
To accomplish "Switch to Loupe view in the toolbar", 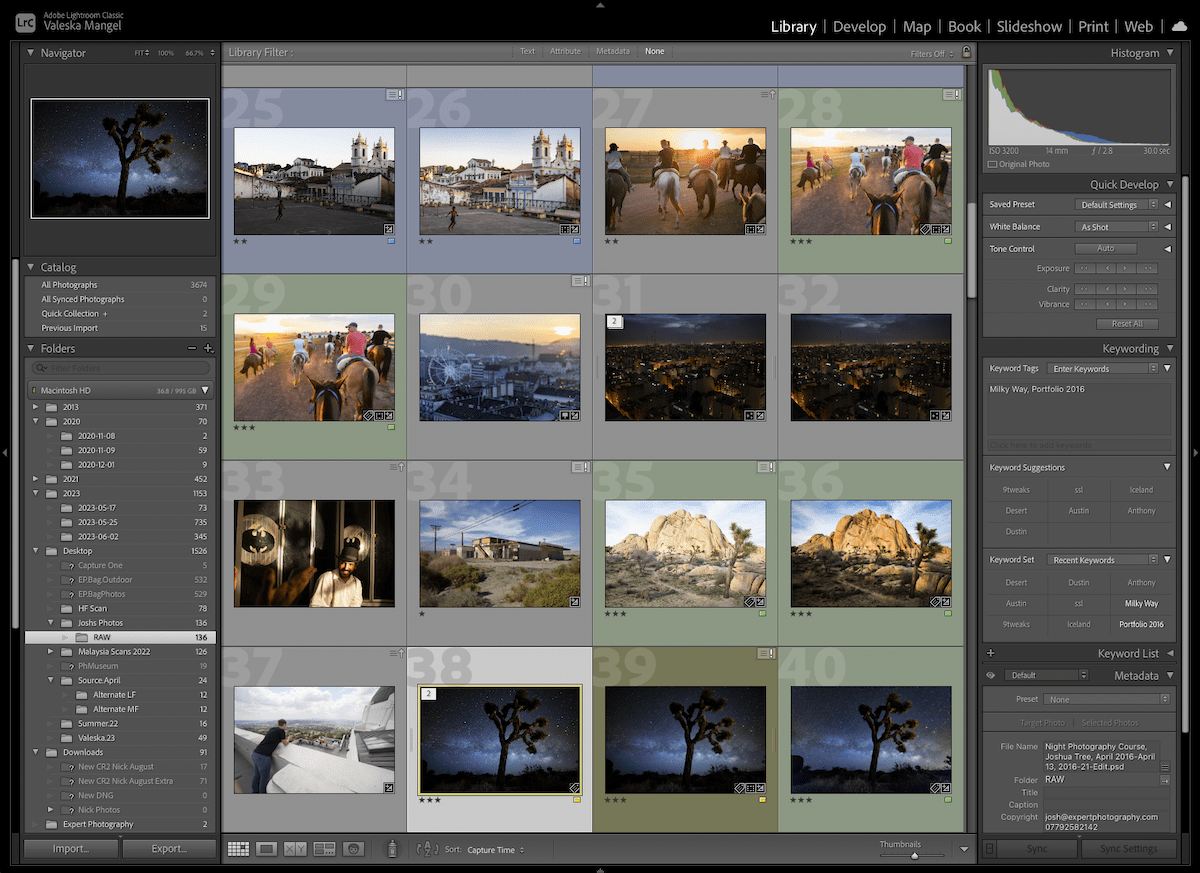I will pos(266,849).
